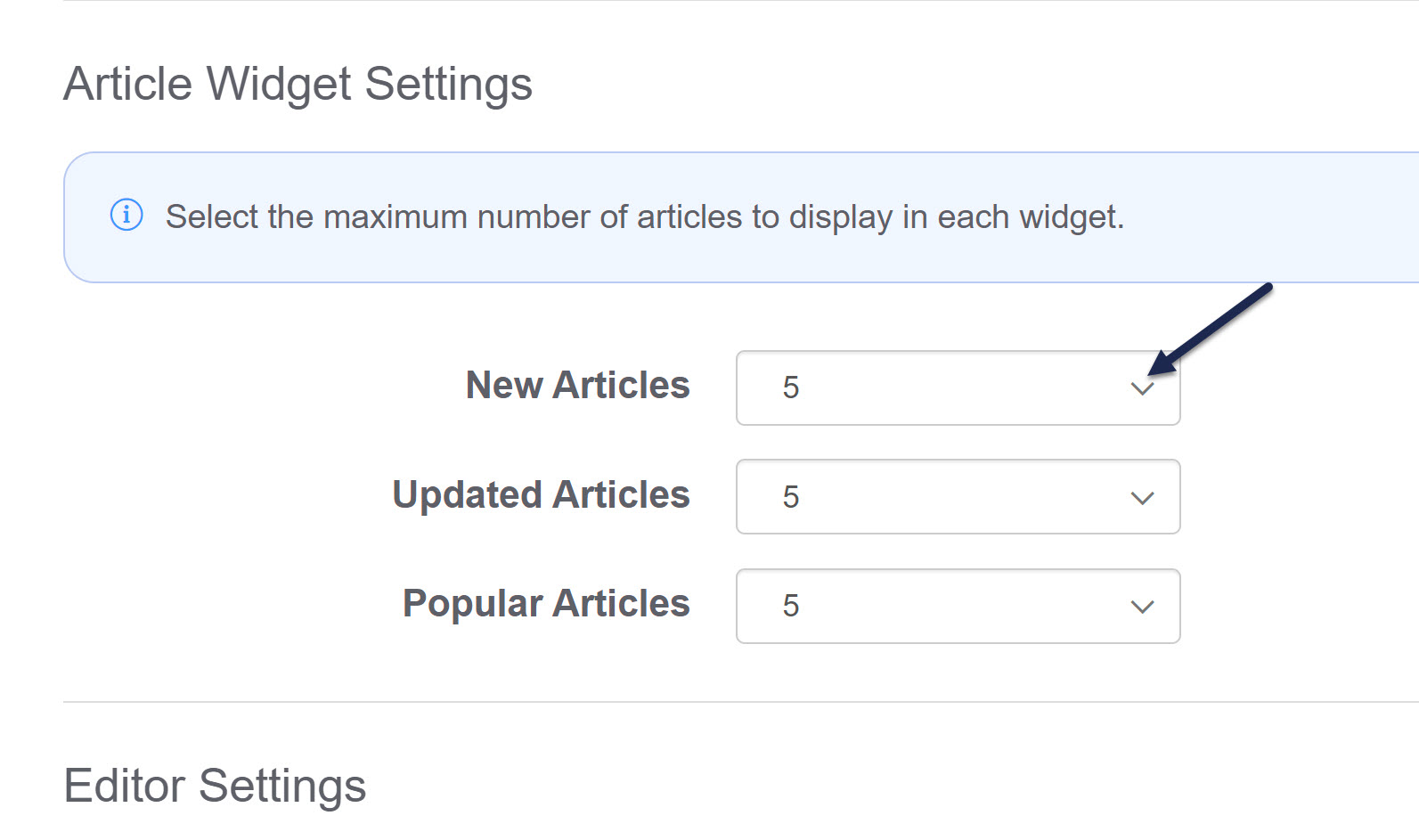The height and width of the screenshot is (840, 1419).
Task: Select the value 5 in Updated Articles box
Action: click(x=791, y=497)
